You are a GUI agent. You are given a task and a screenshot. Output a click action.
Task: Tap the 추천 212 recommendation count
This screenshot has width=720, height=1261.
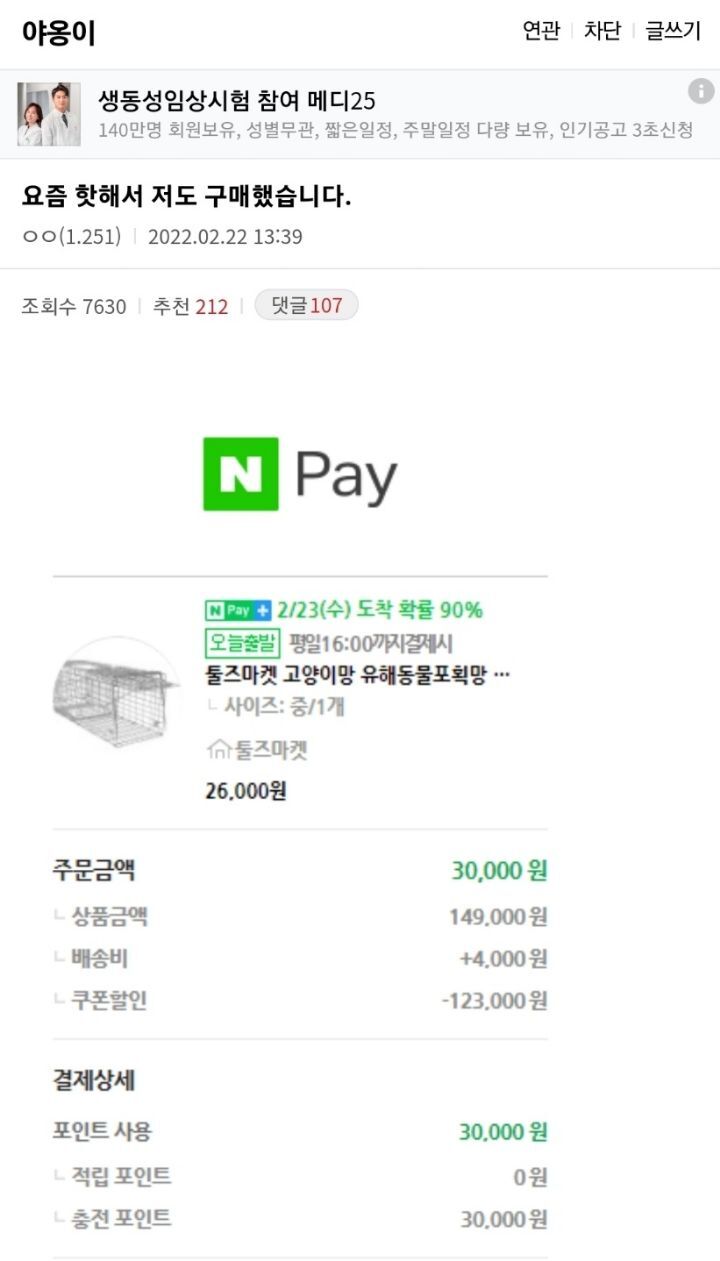click(x=190, y=307)
